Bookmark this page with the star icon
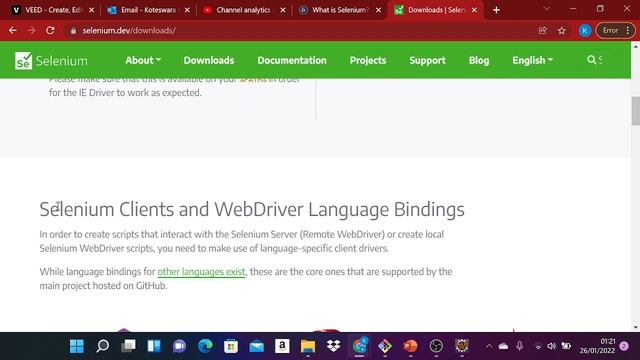This screenshot has height=360, width=640. [562, 31]
